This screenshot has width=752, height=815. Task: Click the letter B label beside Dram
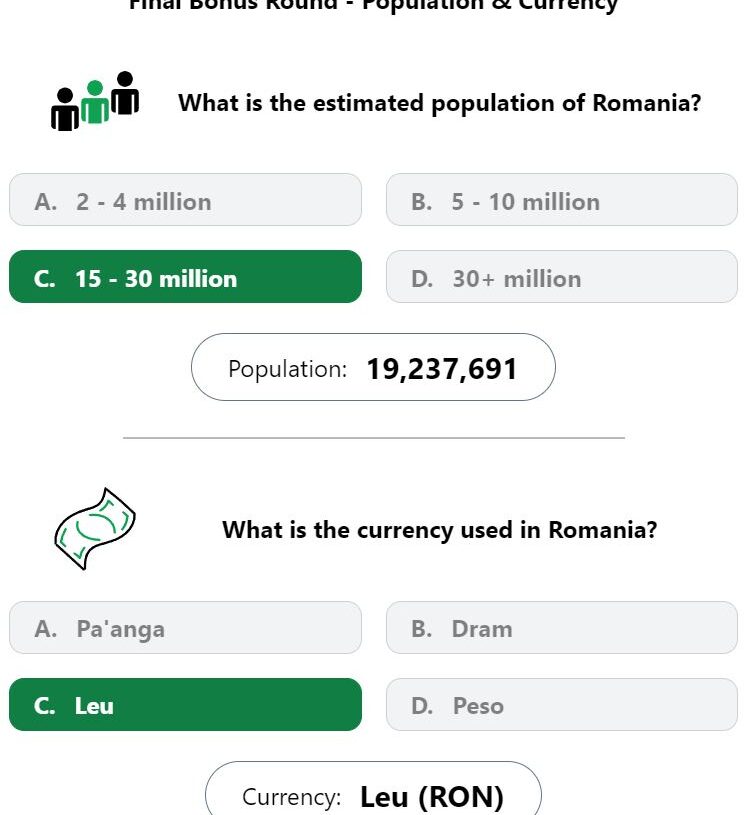tap(421, 629)
